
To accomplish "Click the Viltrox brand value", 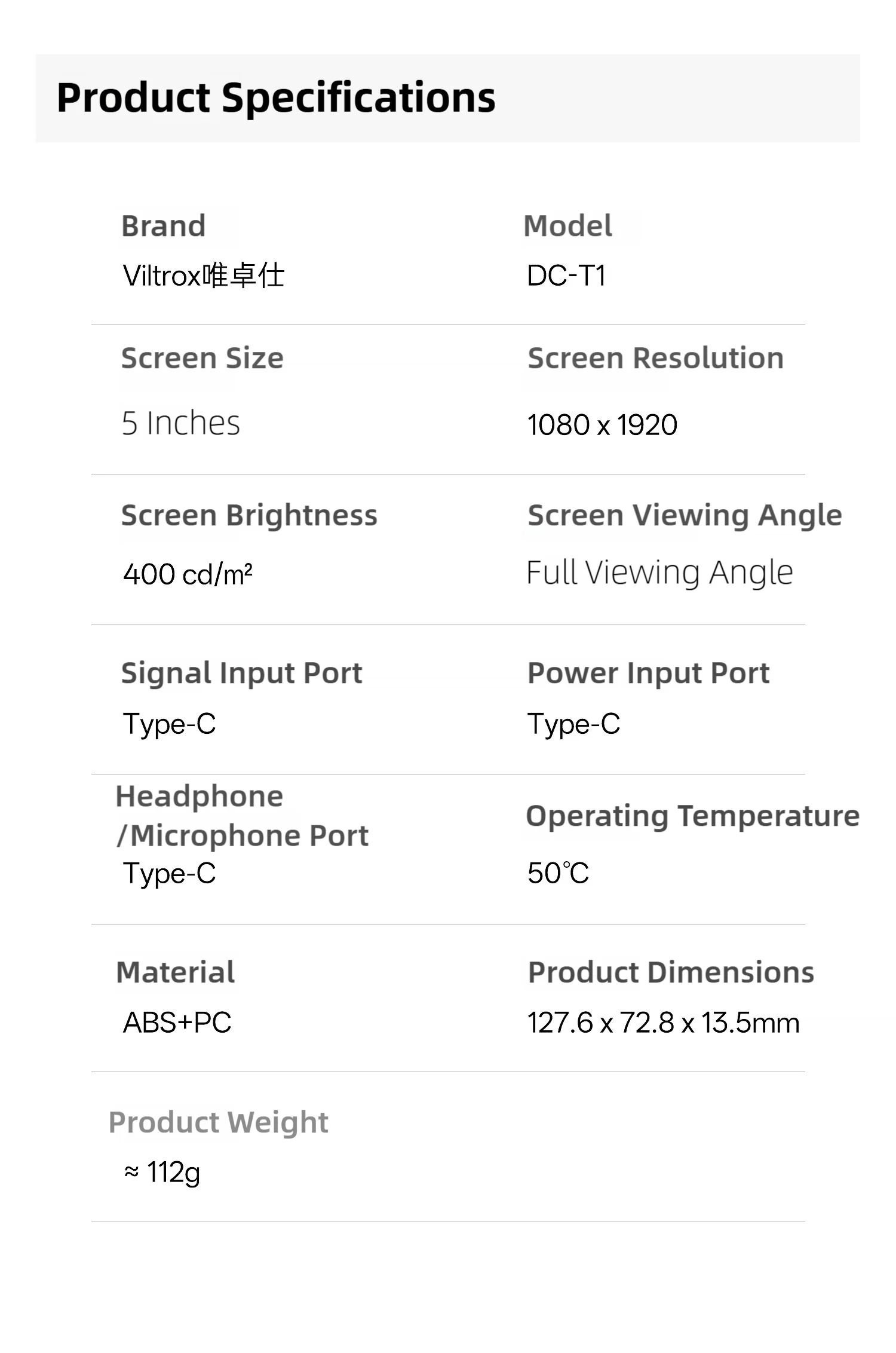I will pos(204,276).
